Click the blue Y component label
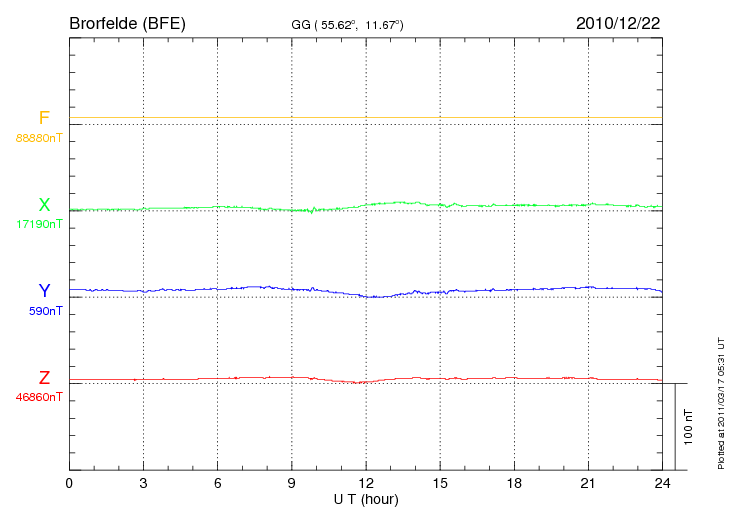 (x=44, y=291)
